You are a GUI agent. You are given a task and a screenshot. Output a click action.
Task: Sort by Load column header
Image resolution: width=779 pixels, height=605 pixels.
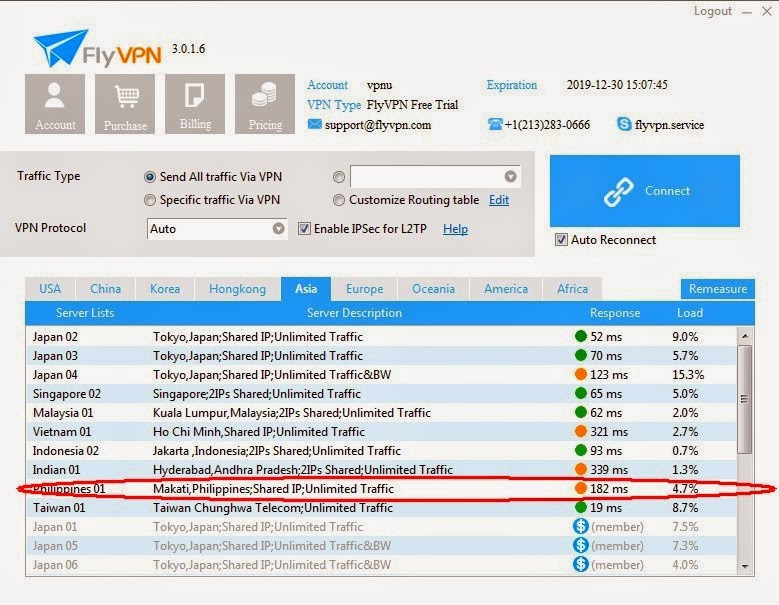point(690,313)
